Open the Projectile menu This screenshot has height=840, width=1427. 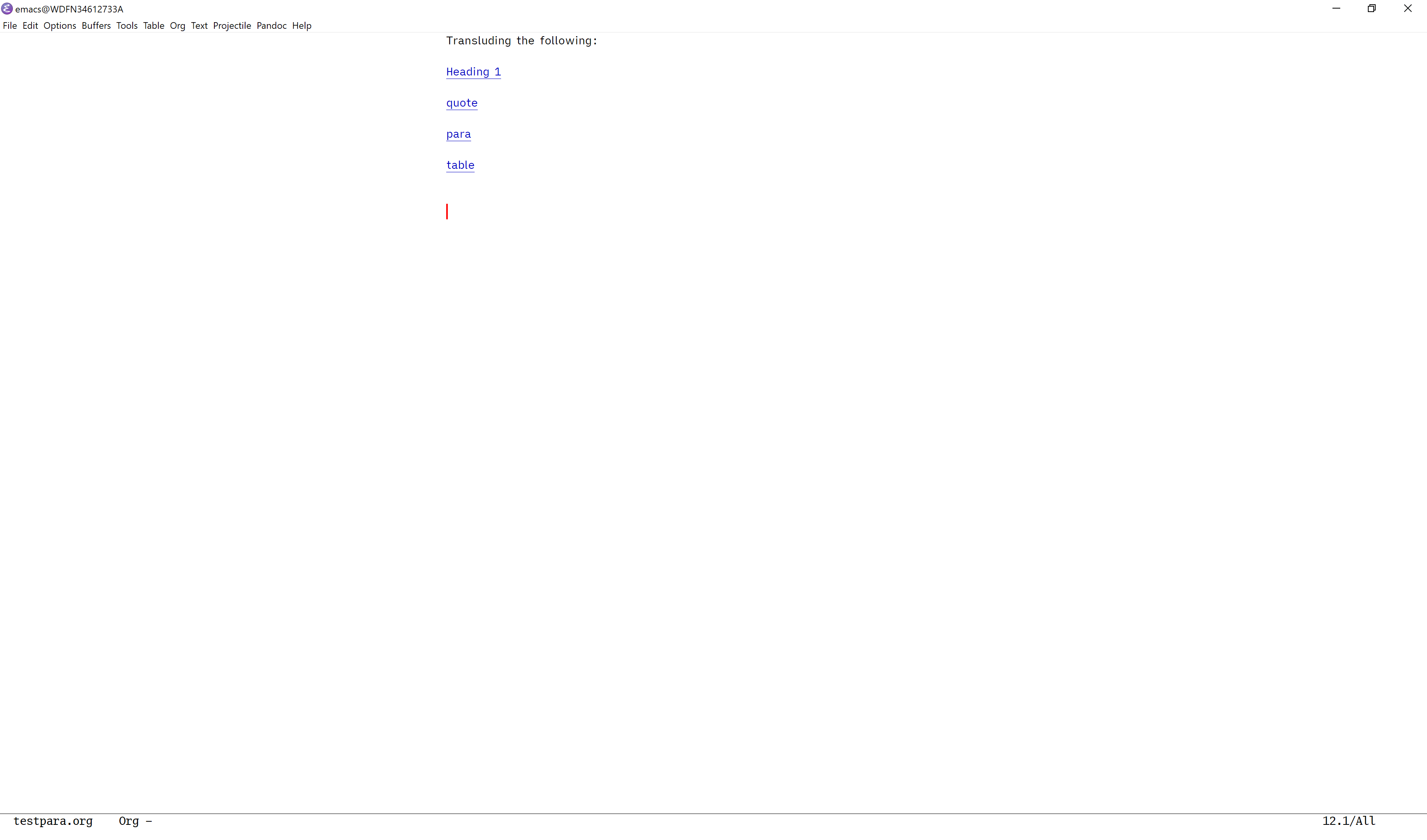tap(231, 25)
